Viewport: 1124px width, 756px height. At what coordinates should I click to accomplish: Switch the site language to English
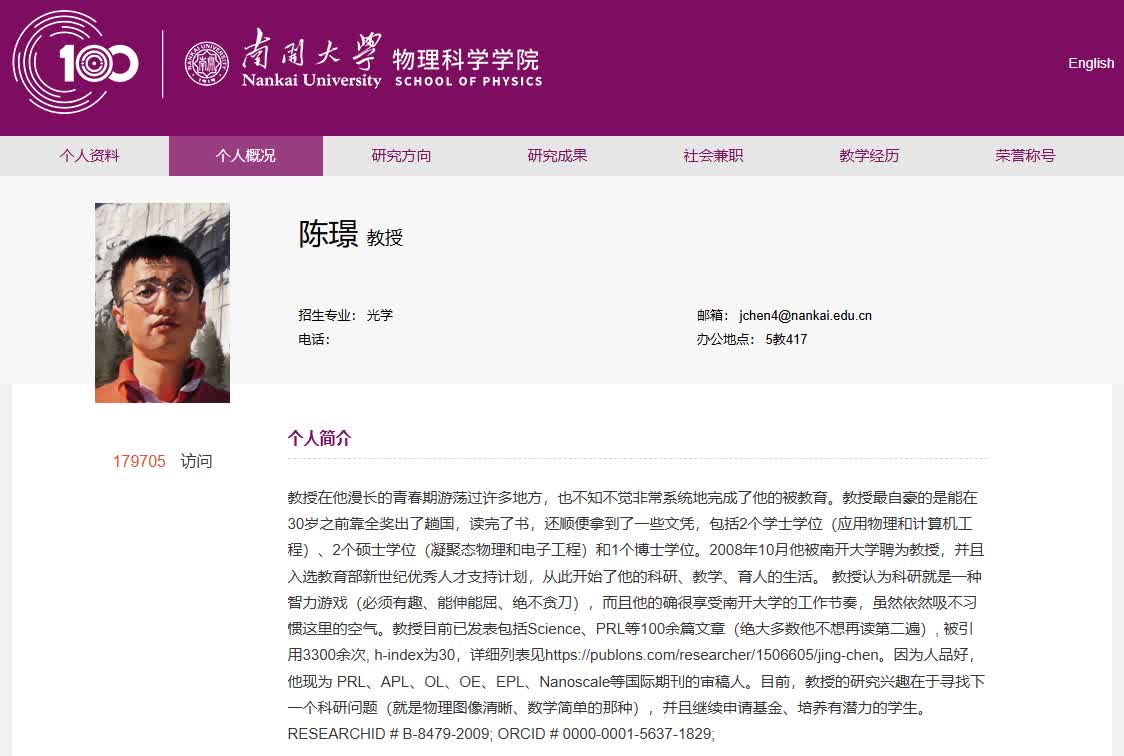point(1090,63)
